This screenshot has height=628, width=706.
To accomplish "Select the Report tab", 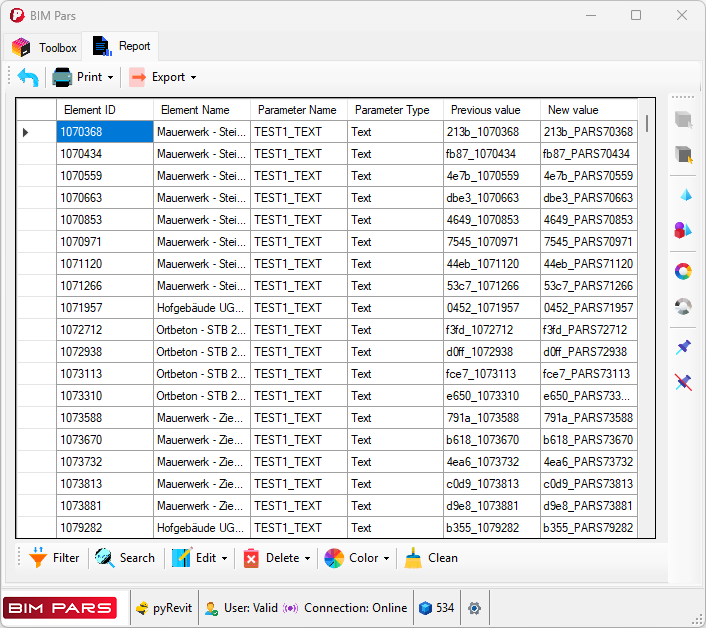I will pyautogui.click(x=122, y=46).
